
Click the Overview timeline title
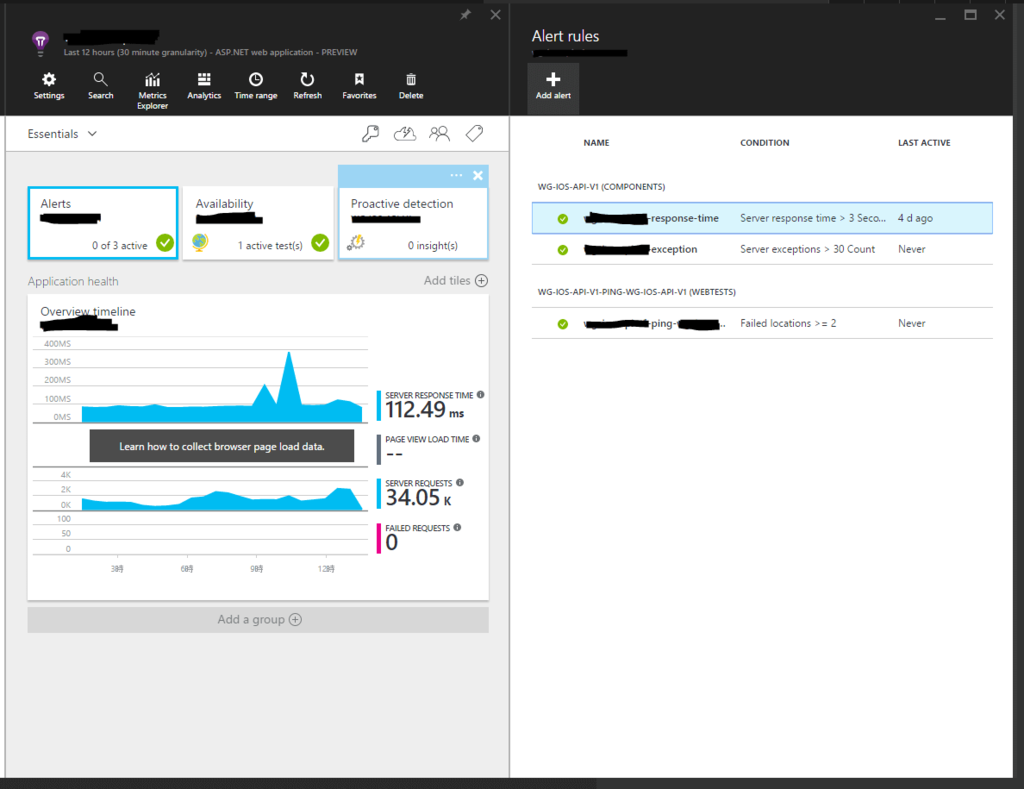88,312
